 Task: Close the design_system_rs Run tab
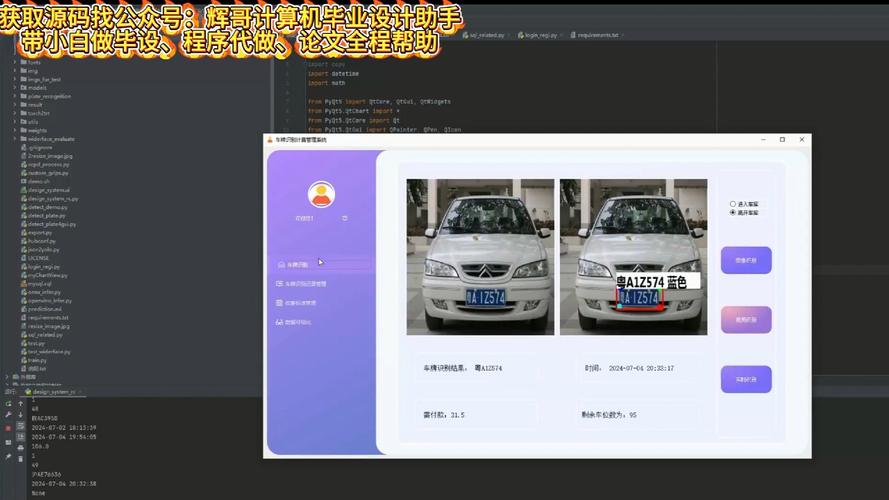tap(81, 392)
